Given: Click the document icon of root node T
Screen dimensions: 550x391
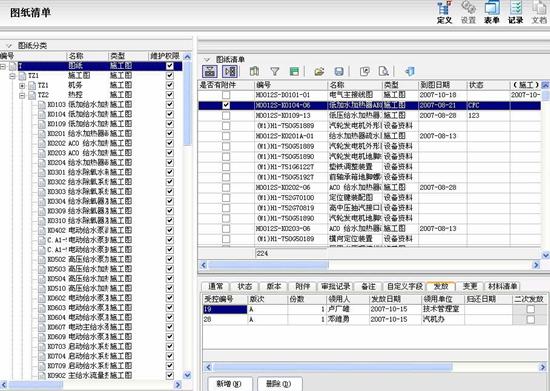Looking at the screenshot, I should (13, 66).
